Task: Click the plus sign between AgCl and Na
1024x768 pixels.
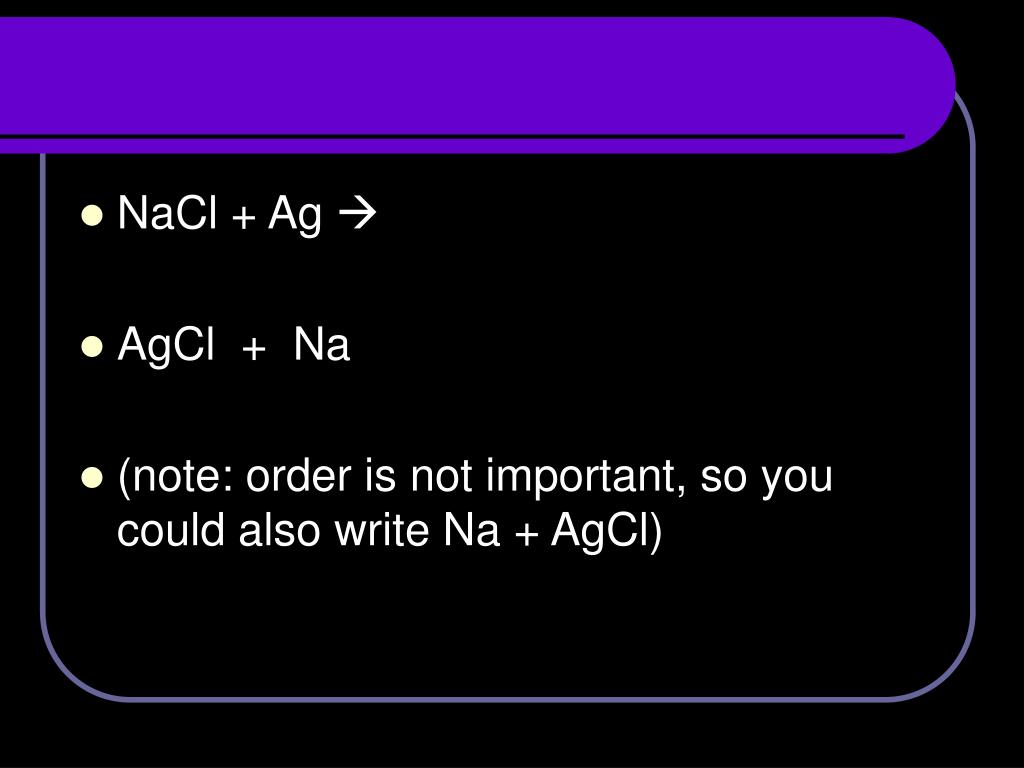Action: 254,348
